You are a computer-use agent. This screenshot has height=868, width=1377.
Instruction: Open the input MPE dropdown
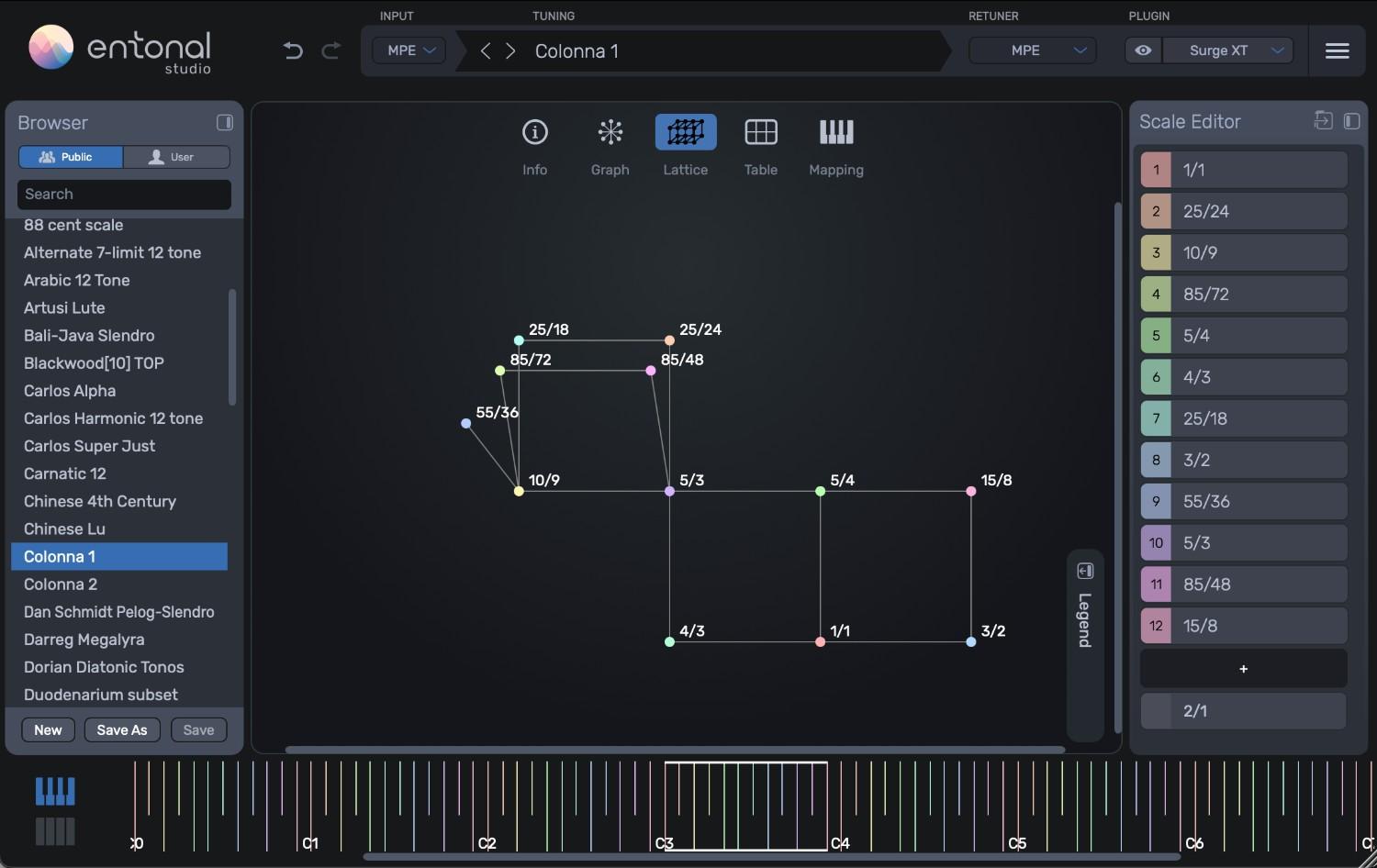[408, 50]
